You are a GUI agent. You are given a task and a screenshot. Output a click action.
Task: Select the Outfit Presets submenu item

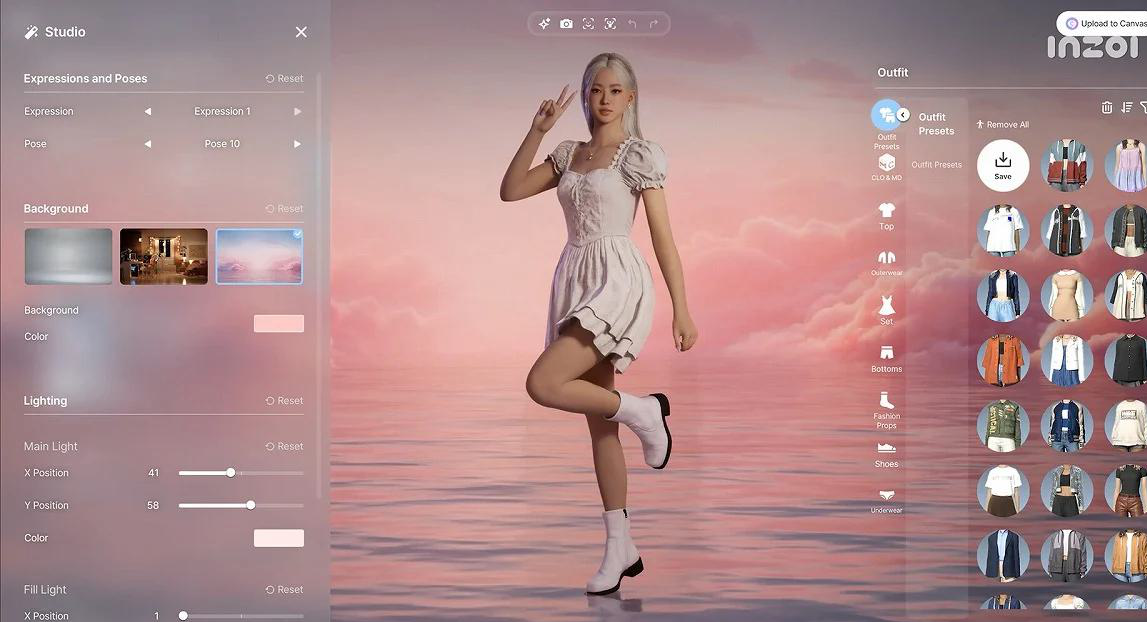[936, 165]
